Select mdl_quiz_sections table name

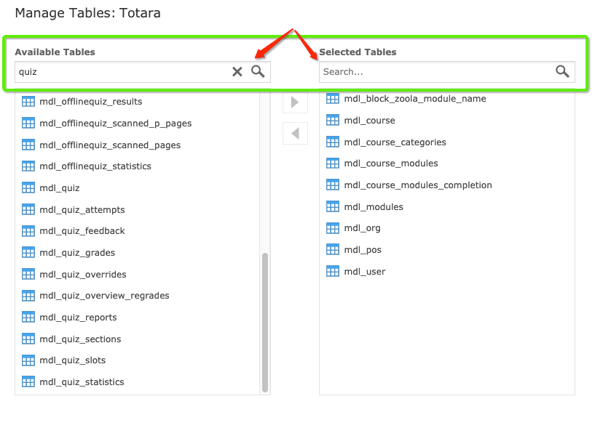[x=80, y=339]
